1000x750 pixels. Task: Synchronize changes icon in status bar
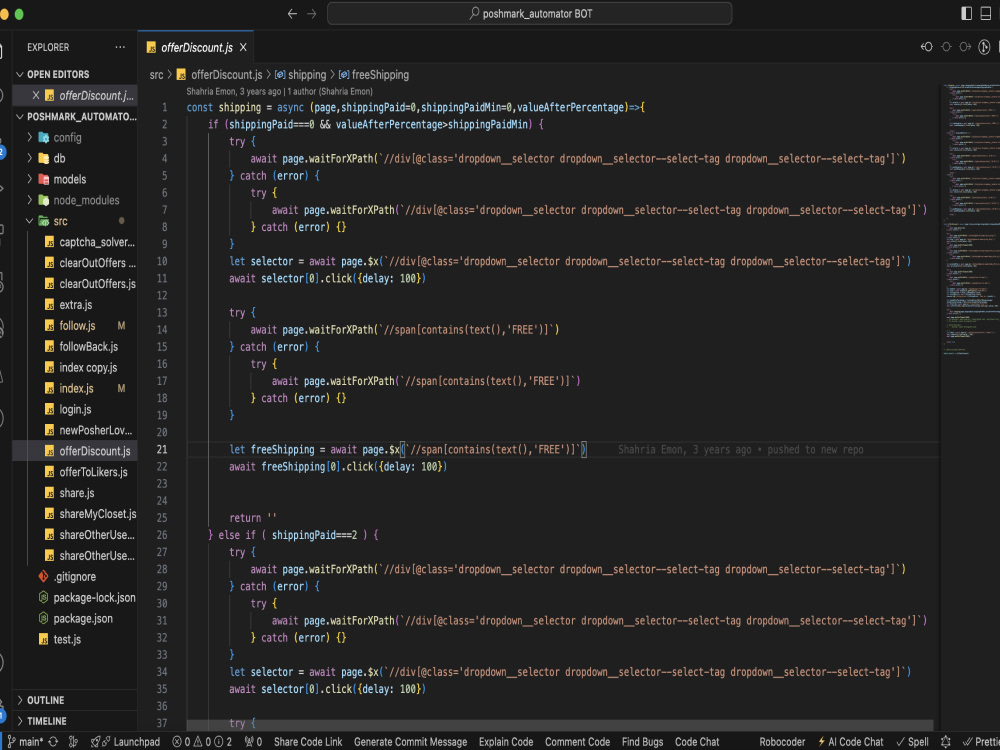click(54, 742)
